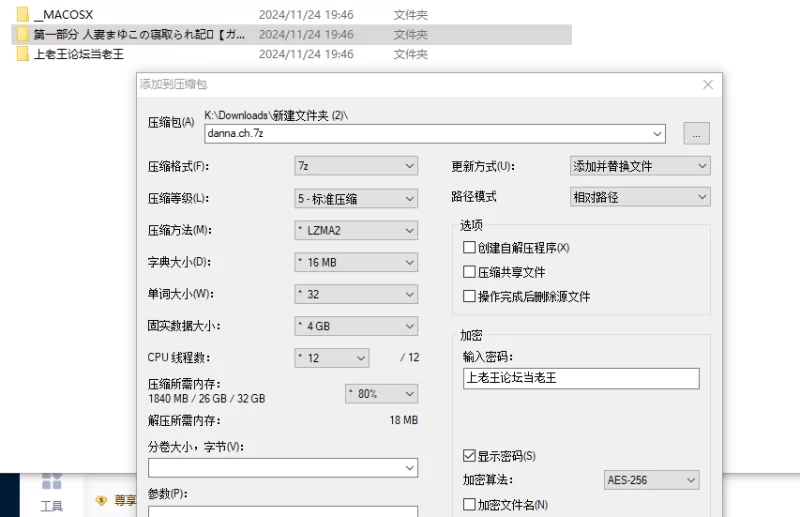Viewport: 800px width, 517px height.
Task: Open the 固实数据大小 4 GB dropdown
Action: 356,326
